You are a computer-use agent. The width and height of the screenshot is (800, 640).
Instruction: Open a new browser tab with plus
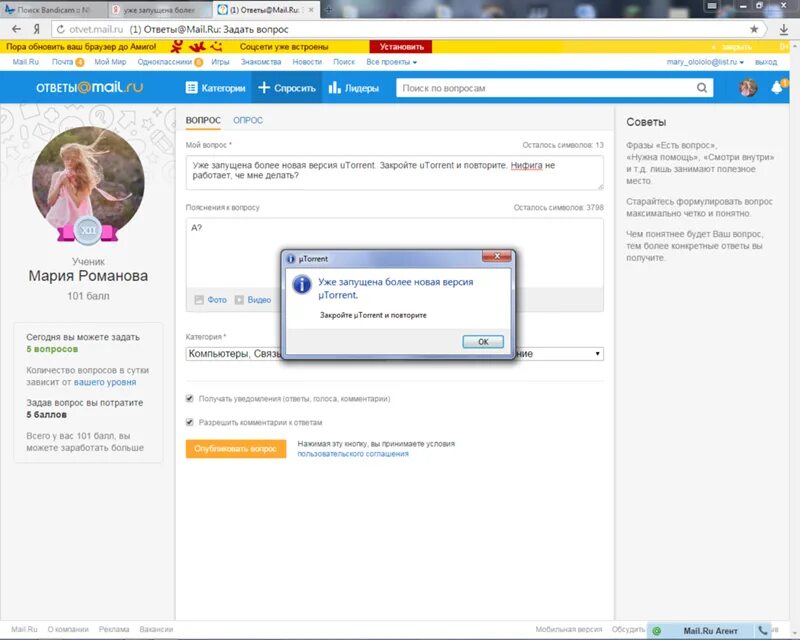pos(329,9)
